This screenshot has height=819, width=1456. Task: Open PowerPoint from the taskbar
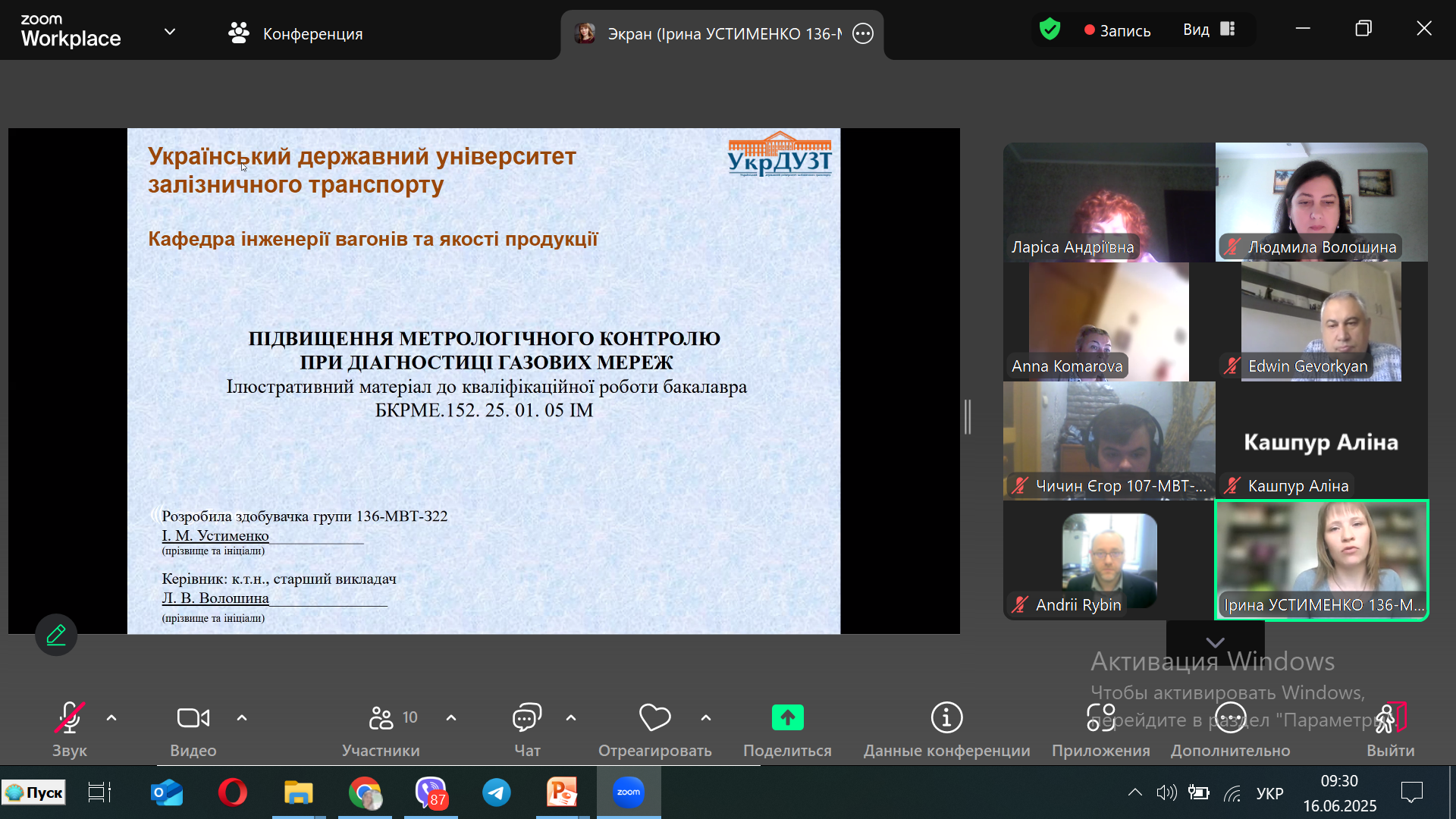pyautogui.click(x=562, y=792)
